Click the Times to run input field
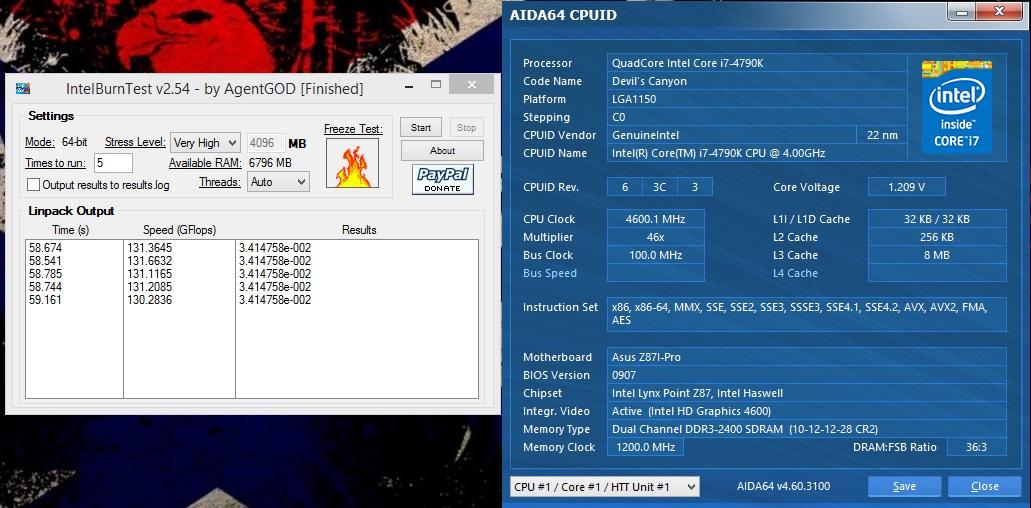1031x508 pixels. click(x=113, y=163)
